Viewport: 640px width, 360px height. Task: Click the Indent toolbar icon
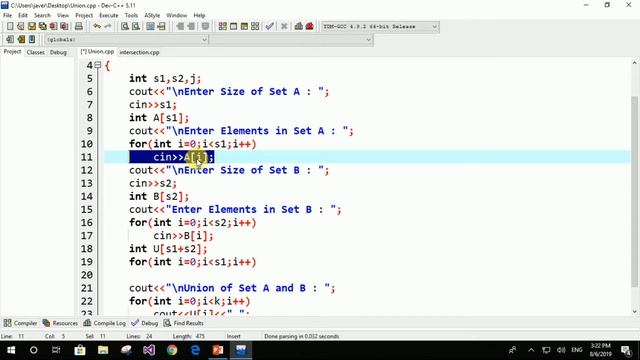[x=180, y=27]
